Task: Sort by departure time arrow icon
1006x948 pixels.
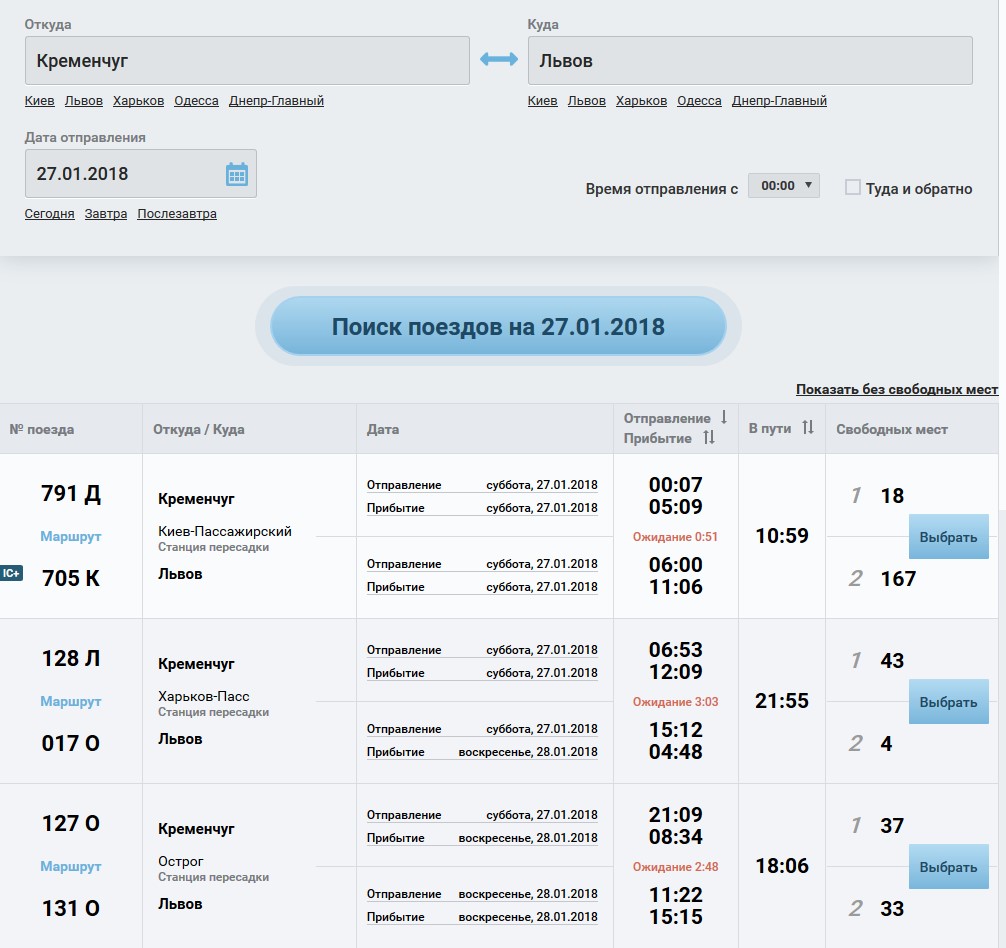Action: (x=724, y=417)
